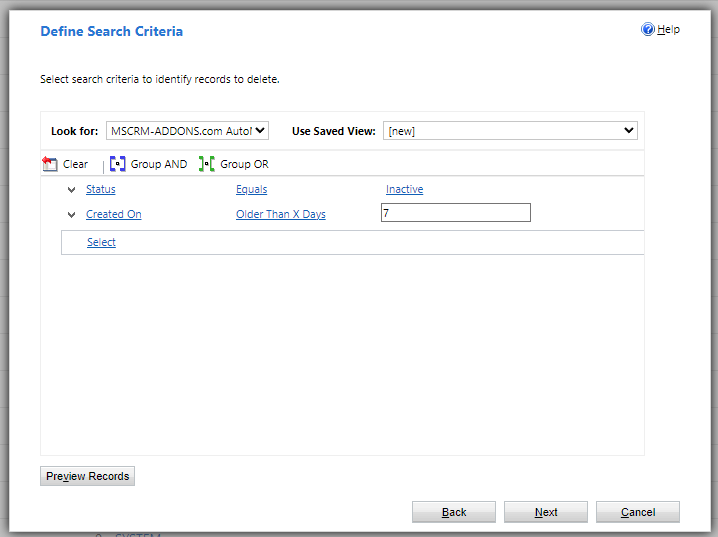The width and height of the screenshot is (718, 537).
Task: Click the Cancel button
Action: pos(638,512)
